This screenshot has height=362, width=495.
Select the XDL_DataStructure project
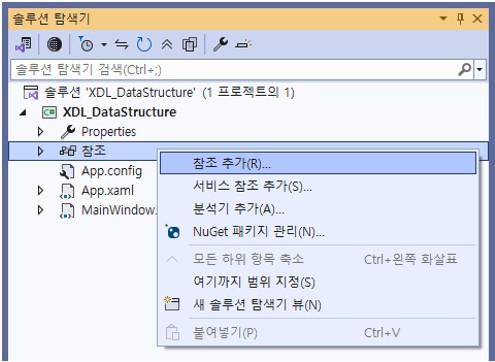(119, 112)
